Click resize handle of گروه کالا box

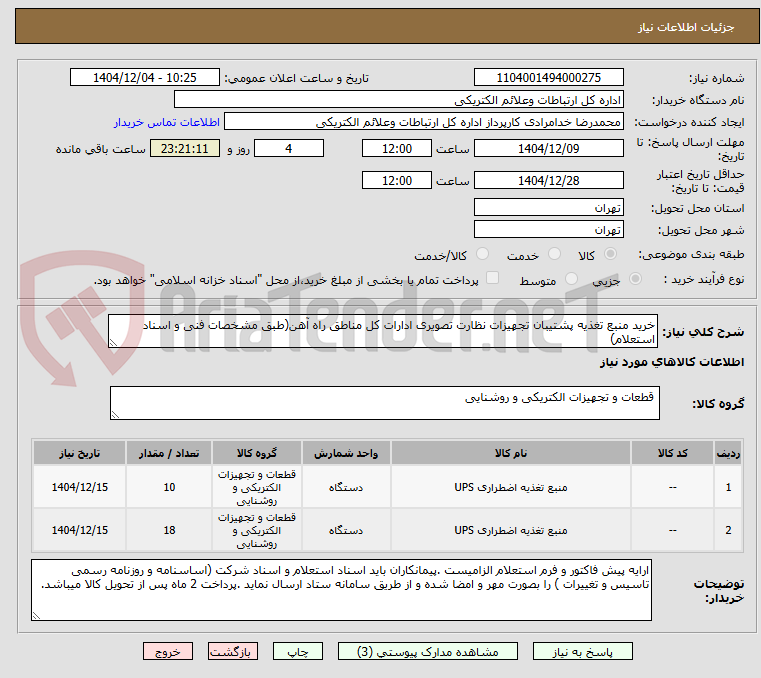click(x=116, y=414)
